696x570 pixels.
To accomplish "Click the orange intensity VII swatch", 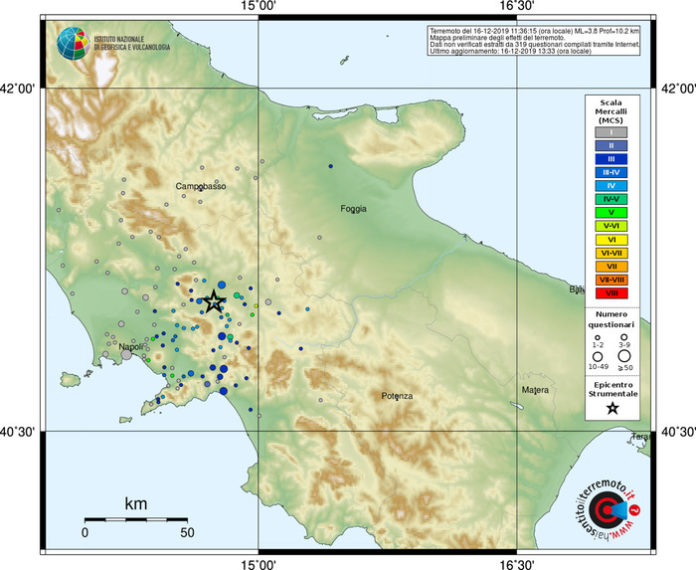I will tap(611, 266).
